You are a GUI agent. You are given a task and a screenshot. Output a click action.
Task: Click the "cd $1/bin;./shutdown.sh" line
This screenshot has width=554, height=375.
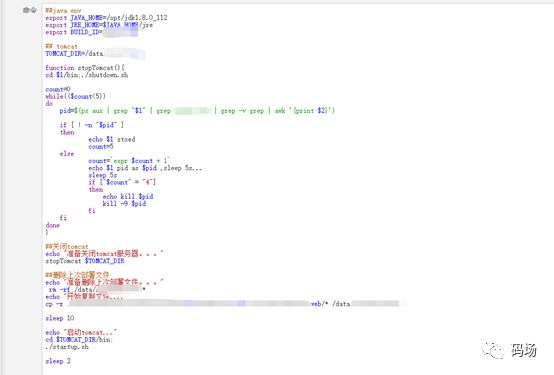(87, 75)
